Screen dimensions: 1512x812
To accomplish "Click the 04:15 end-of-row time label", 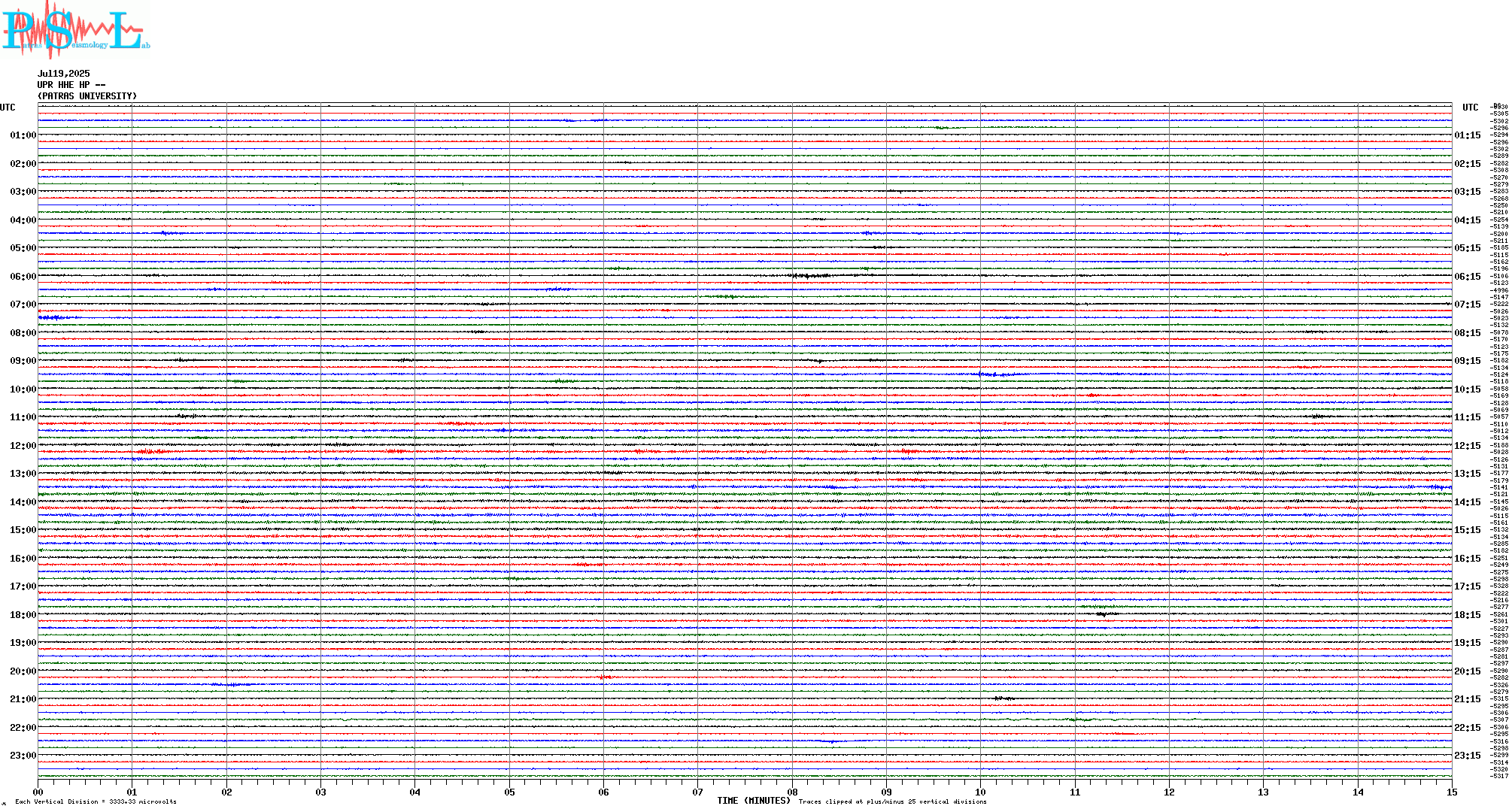I will point(1468,220).
